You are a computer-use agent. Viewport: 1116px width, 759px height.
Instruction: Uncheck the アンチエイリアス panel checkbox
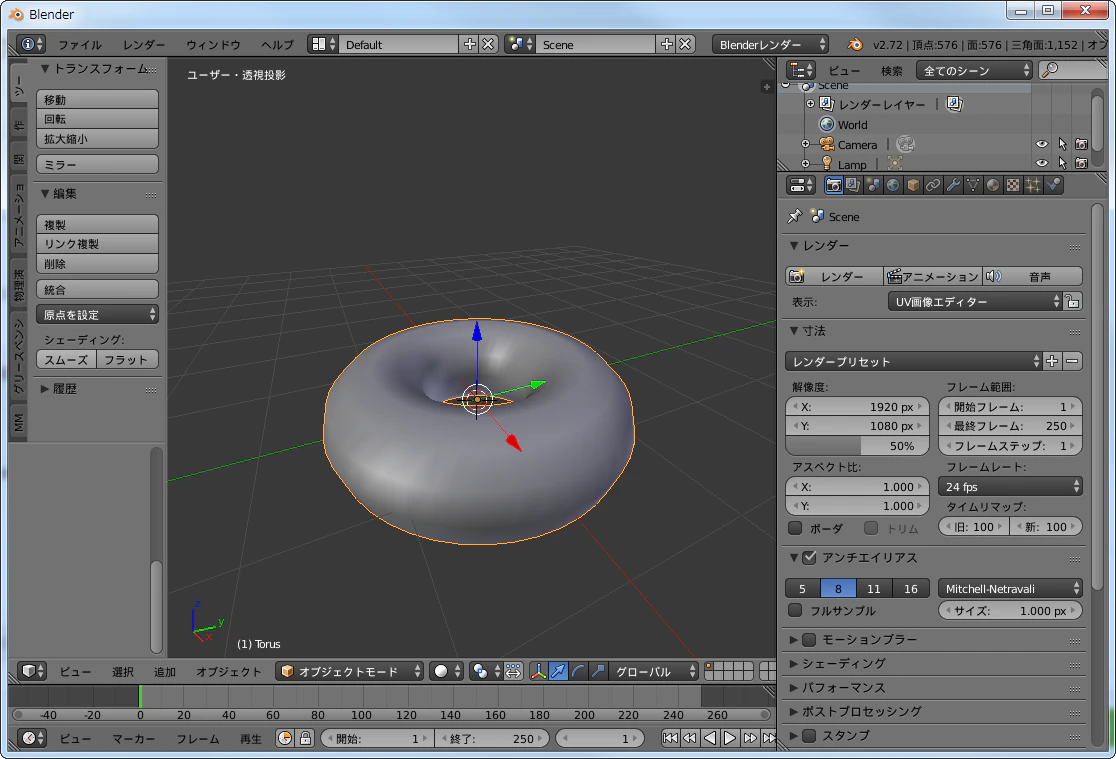(x=809, y=558)
